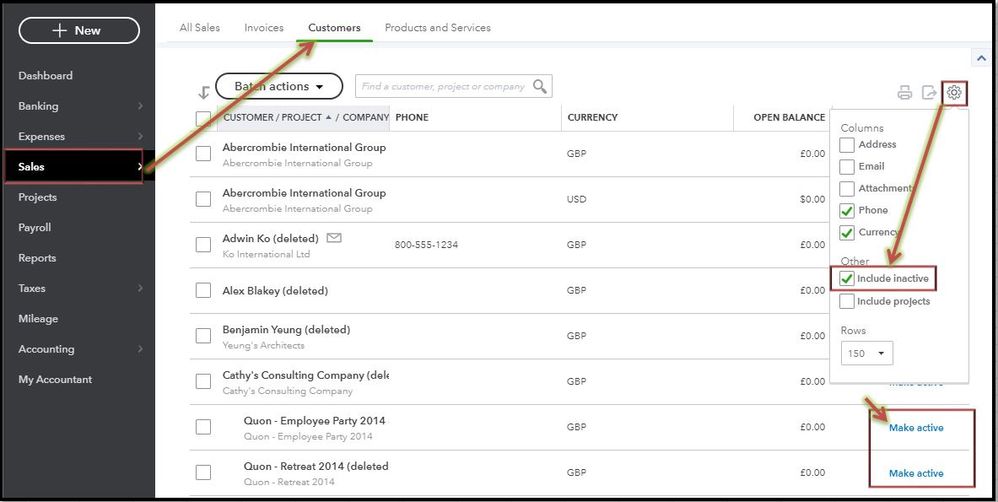Open the table settings gear icon
This screenshot has height=502, width=998.
click(954, 93)
